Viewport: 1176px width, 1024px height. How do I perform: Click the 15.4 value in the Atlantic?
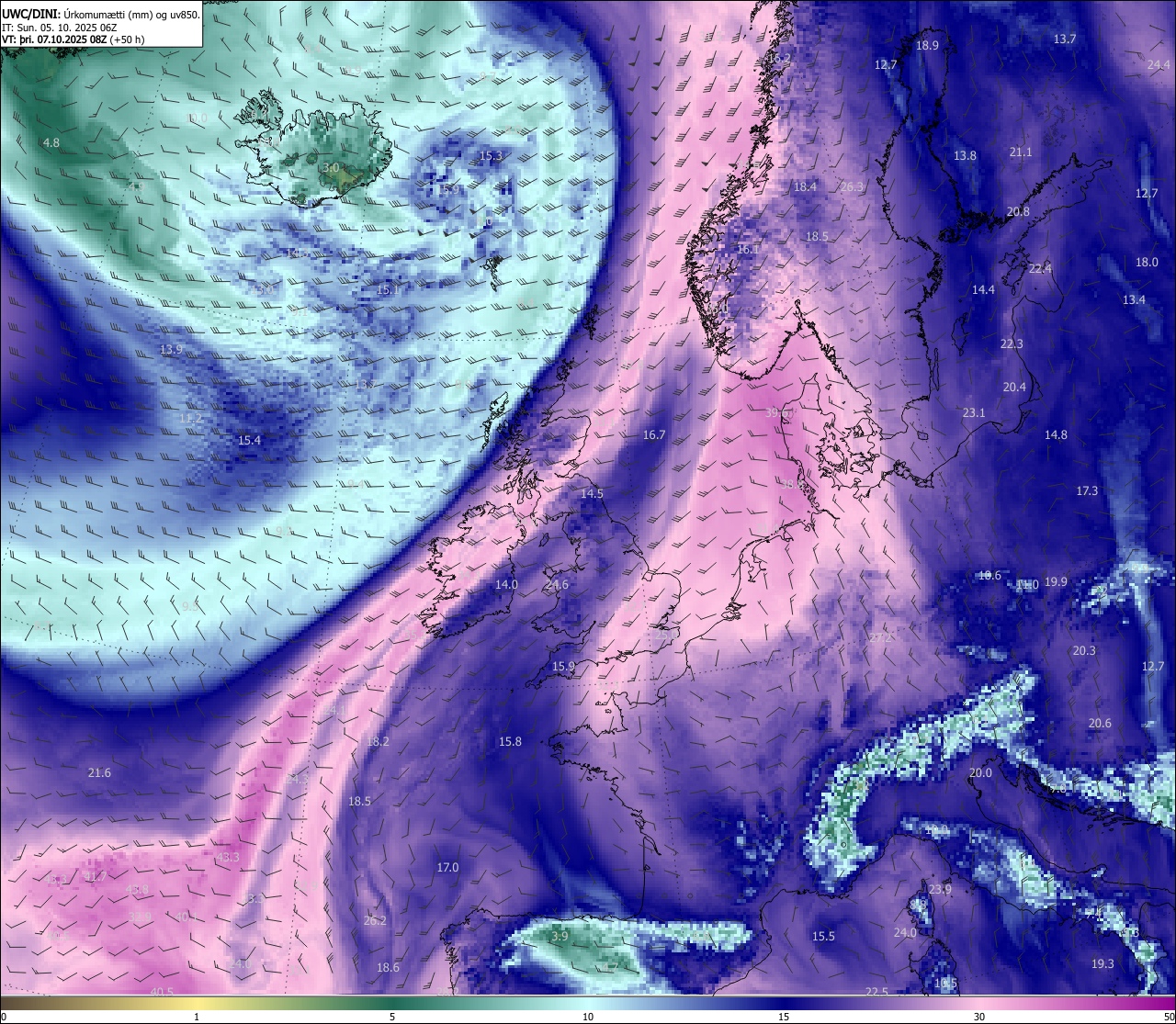pos(250,441)
